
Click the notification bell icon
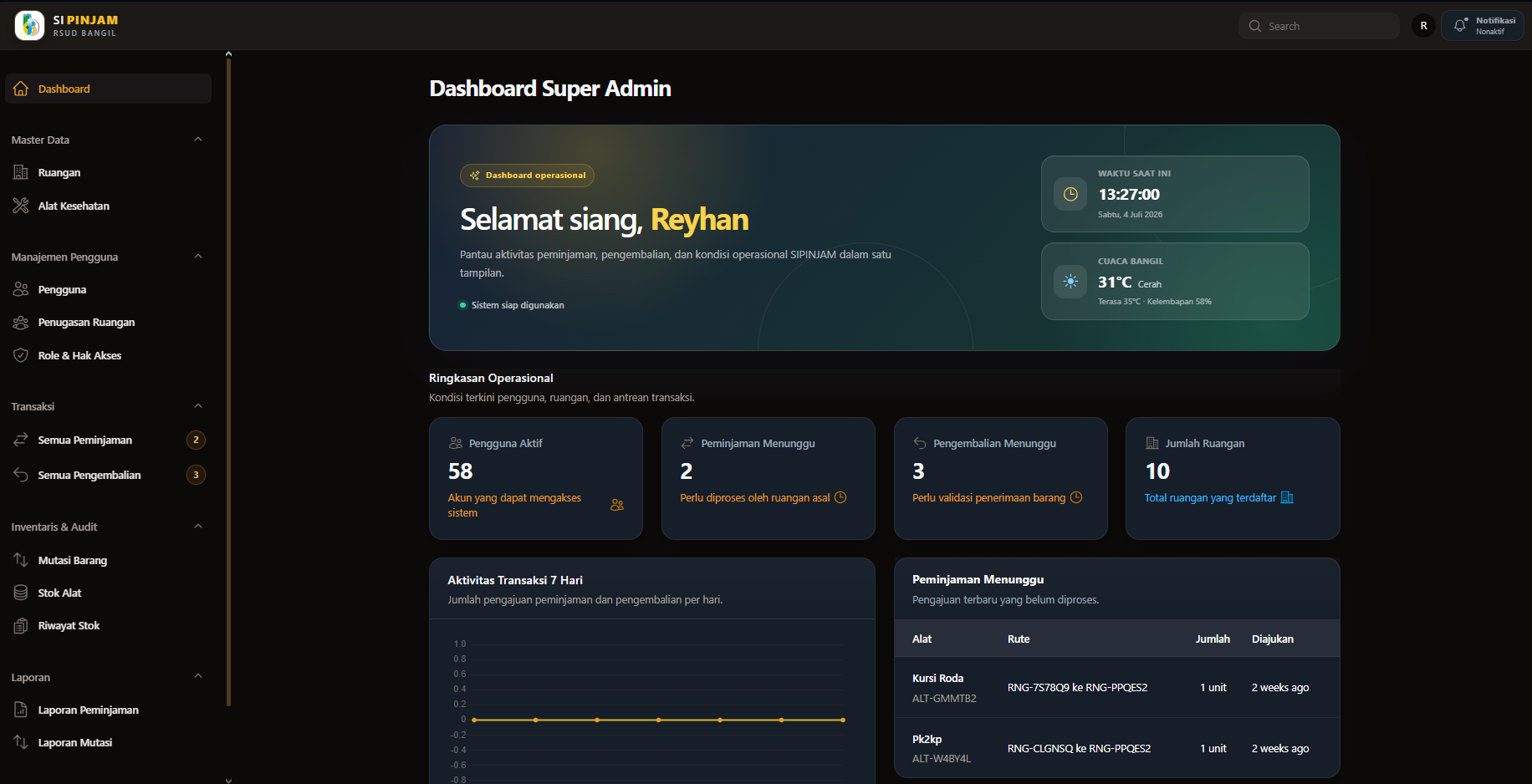(x=1460, y=26)
